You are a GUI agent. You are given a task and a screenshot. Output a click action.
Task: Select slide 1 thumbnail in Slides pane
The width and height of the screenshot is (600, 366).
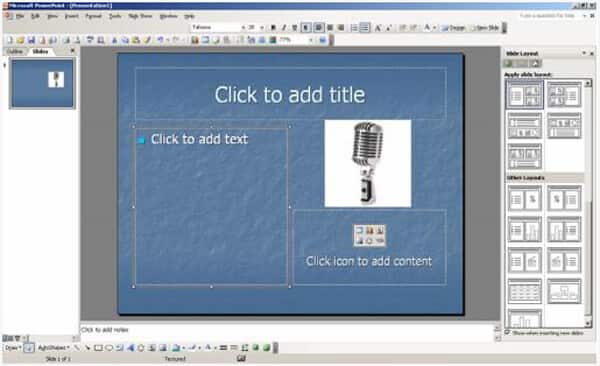(x=42, y=83)
